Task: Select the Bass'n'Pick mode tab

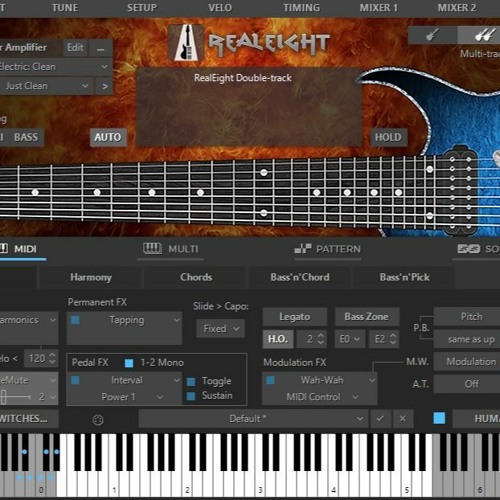Action: point(404,277)
